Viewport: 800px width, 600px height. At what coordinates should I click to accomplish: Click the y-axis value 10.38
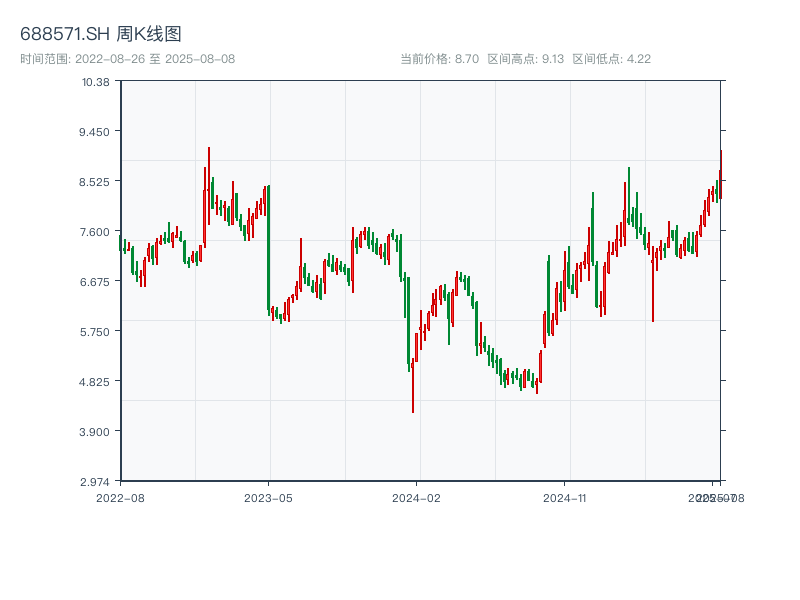coord(95,82)
